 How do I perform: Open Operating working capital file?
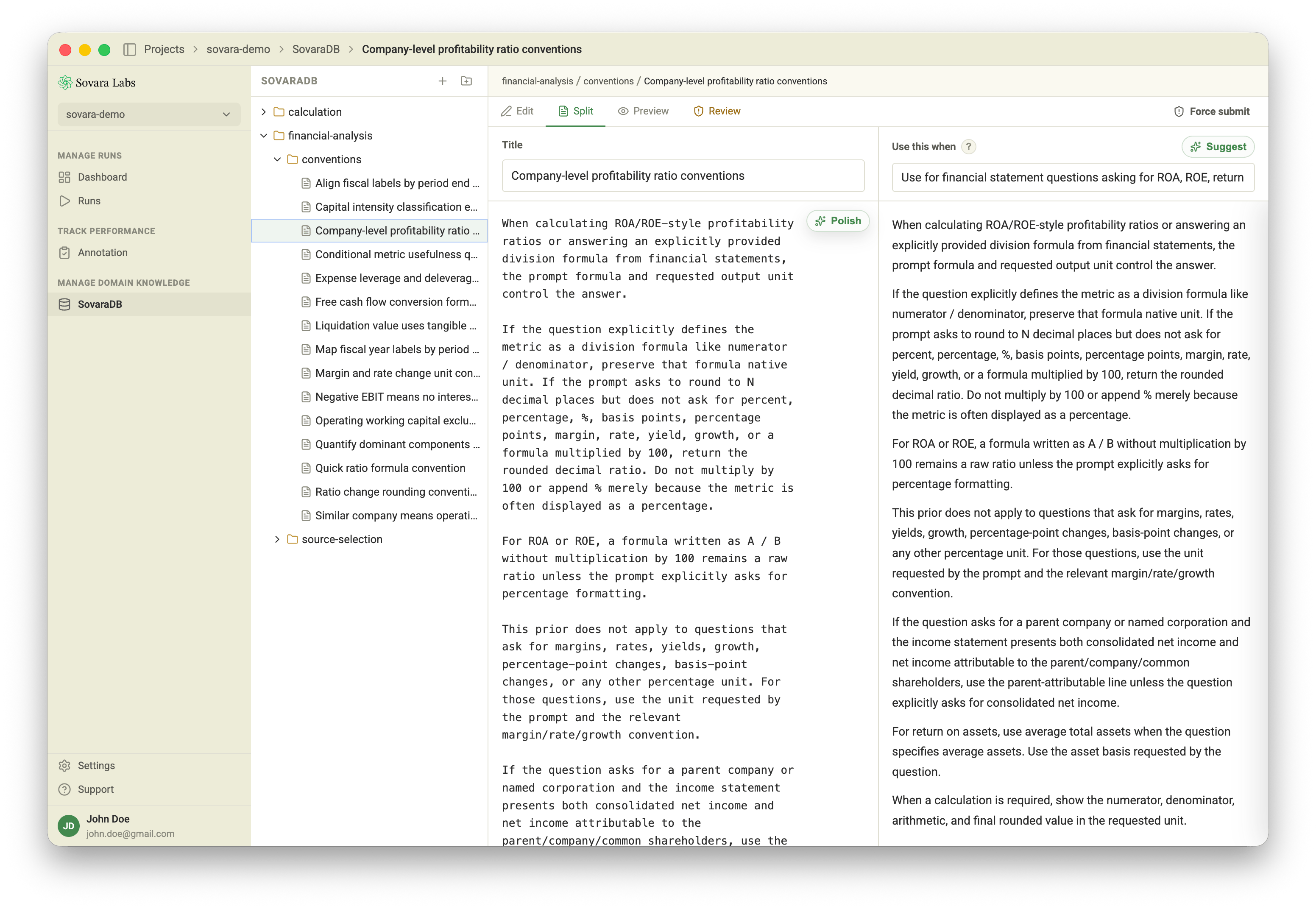click(x=369, y=420)
